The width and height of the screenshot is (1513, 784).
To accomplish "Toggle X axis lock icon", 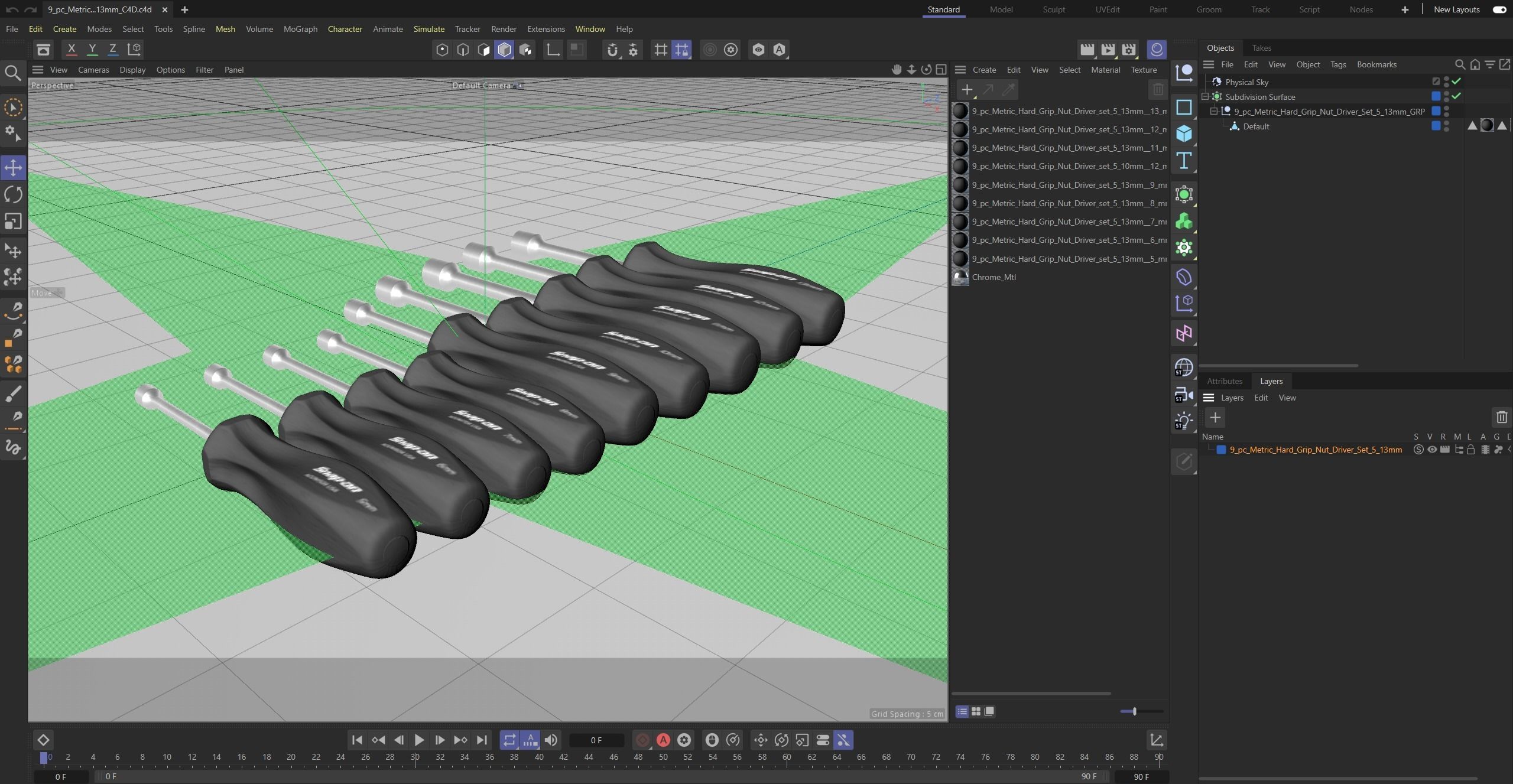I will pos(72,50).
